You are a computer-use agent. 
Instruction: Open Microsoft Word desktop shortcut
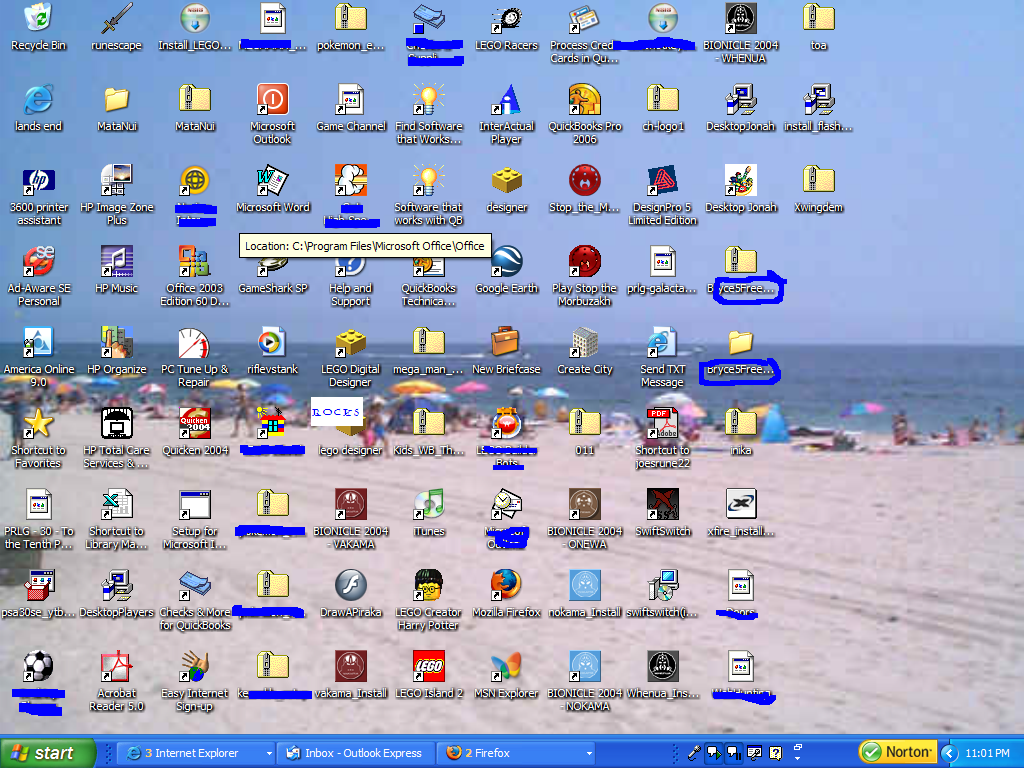pos(272,181)
